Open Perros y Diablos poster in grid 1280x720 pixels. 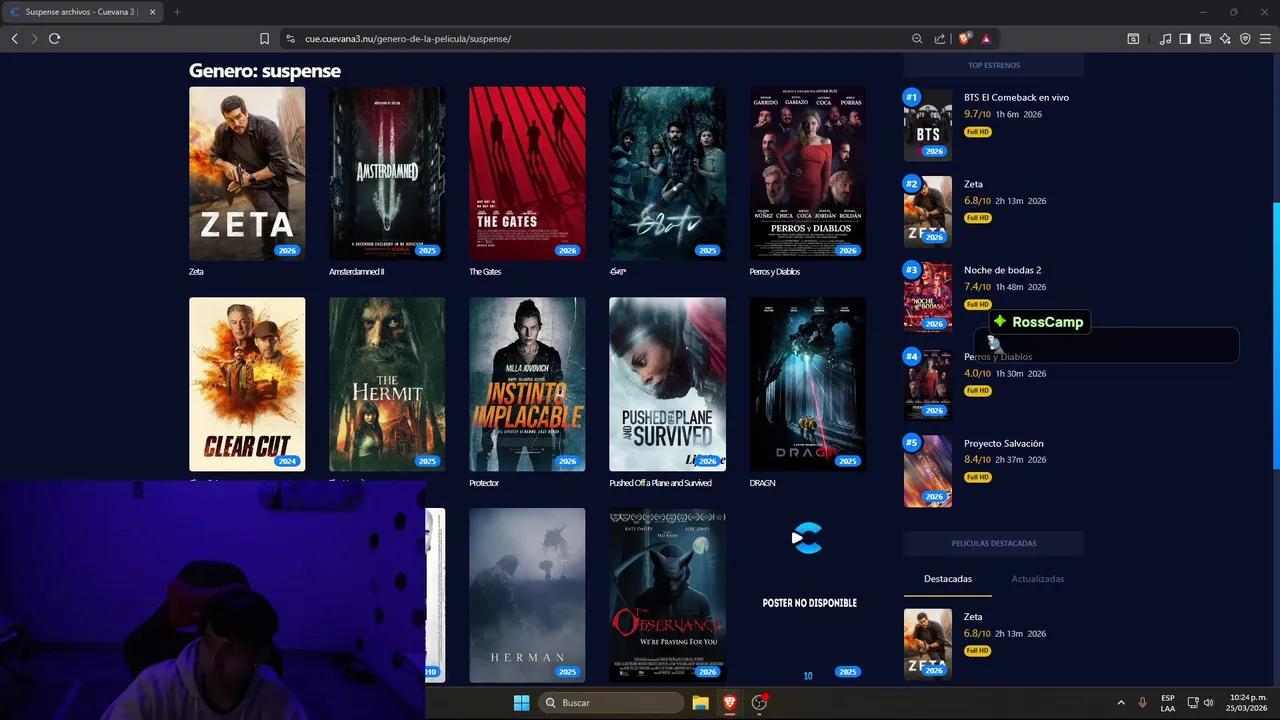pos(808,174)
